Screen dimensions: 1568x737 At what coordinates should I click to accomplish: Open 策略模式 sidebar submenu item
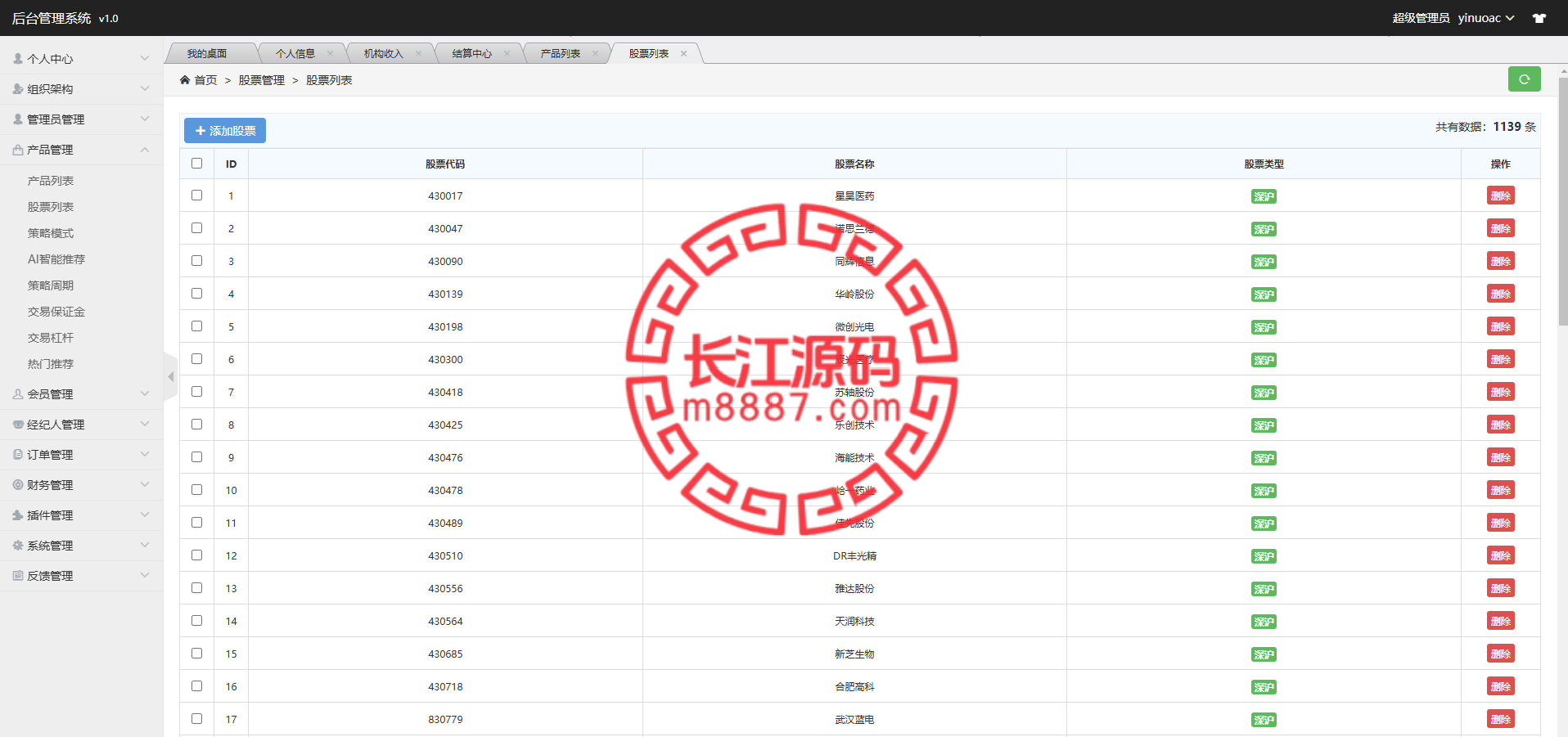point(51,233)
